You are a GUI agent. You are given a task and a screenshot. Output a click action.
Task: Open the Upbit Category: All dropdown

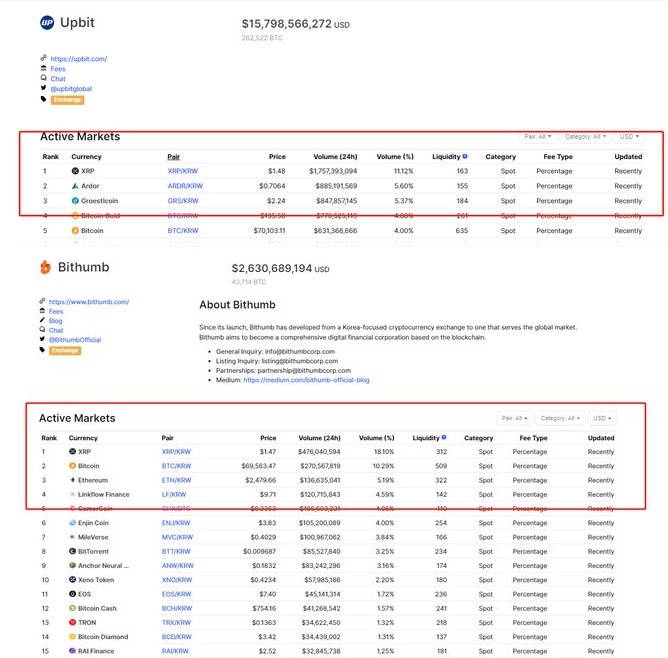point(585,137)
